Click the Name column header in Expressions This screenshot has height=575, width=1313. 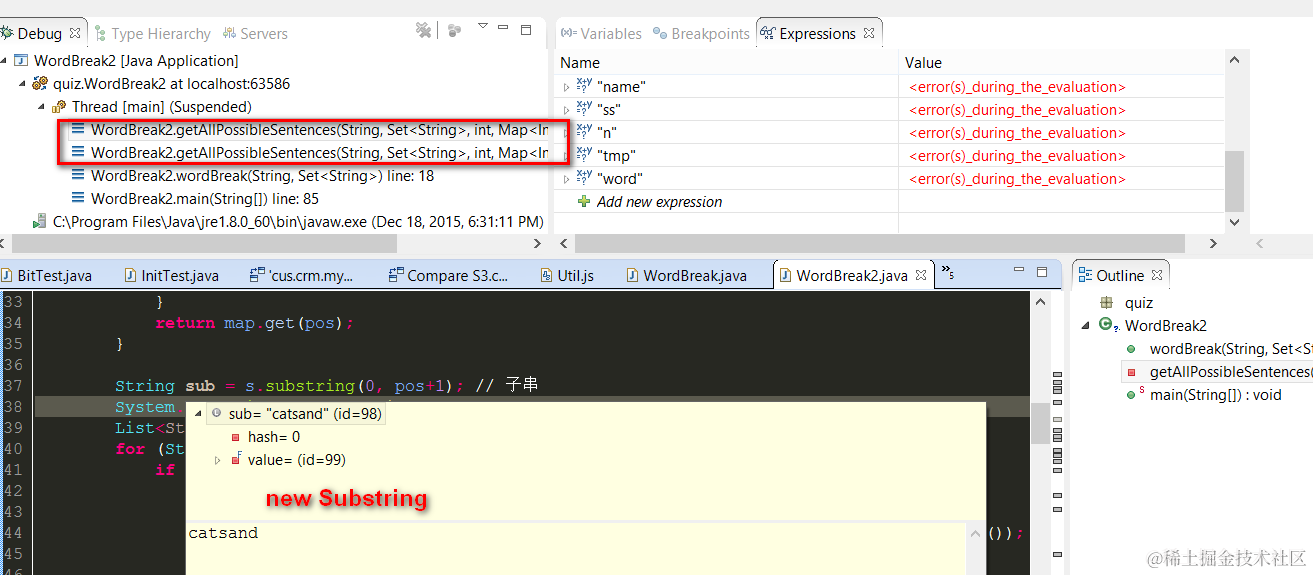[580, 62]
